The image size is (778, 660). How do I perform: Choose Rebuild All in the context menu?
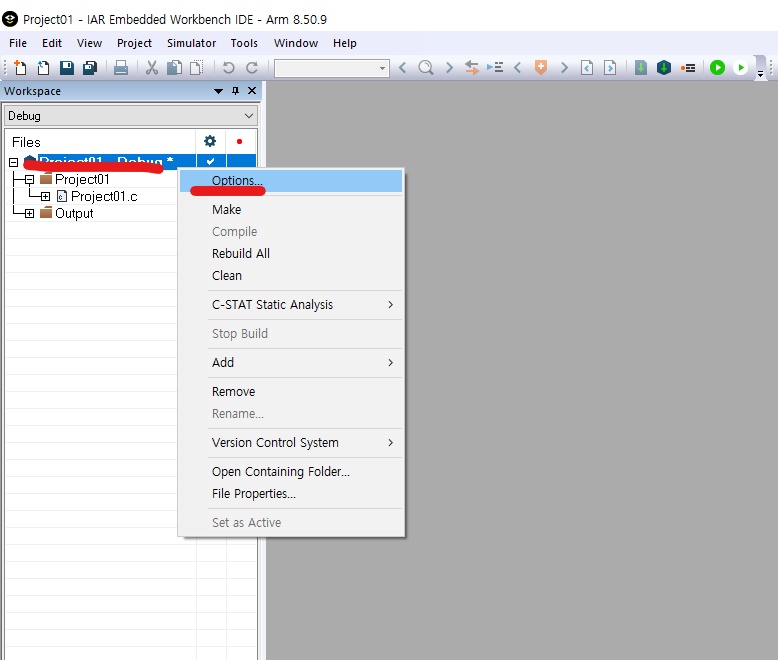click(x=291, y=254)
